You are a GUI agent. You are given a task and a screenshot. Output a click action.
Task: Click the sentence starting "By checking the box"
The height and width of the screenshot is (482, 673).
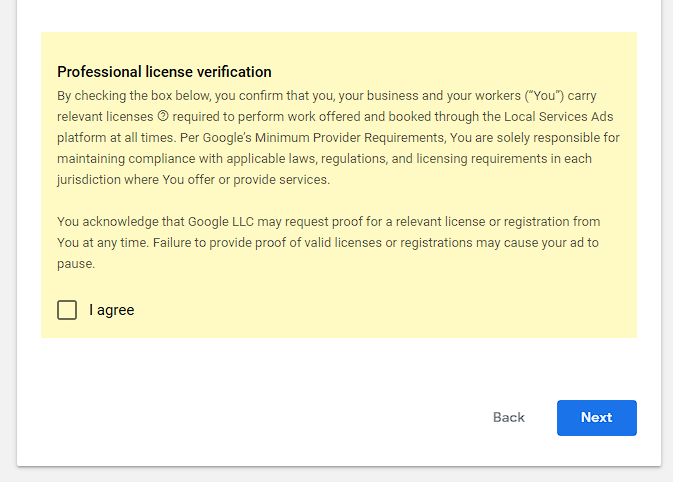tap(200, 96)
